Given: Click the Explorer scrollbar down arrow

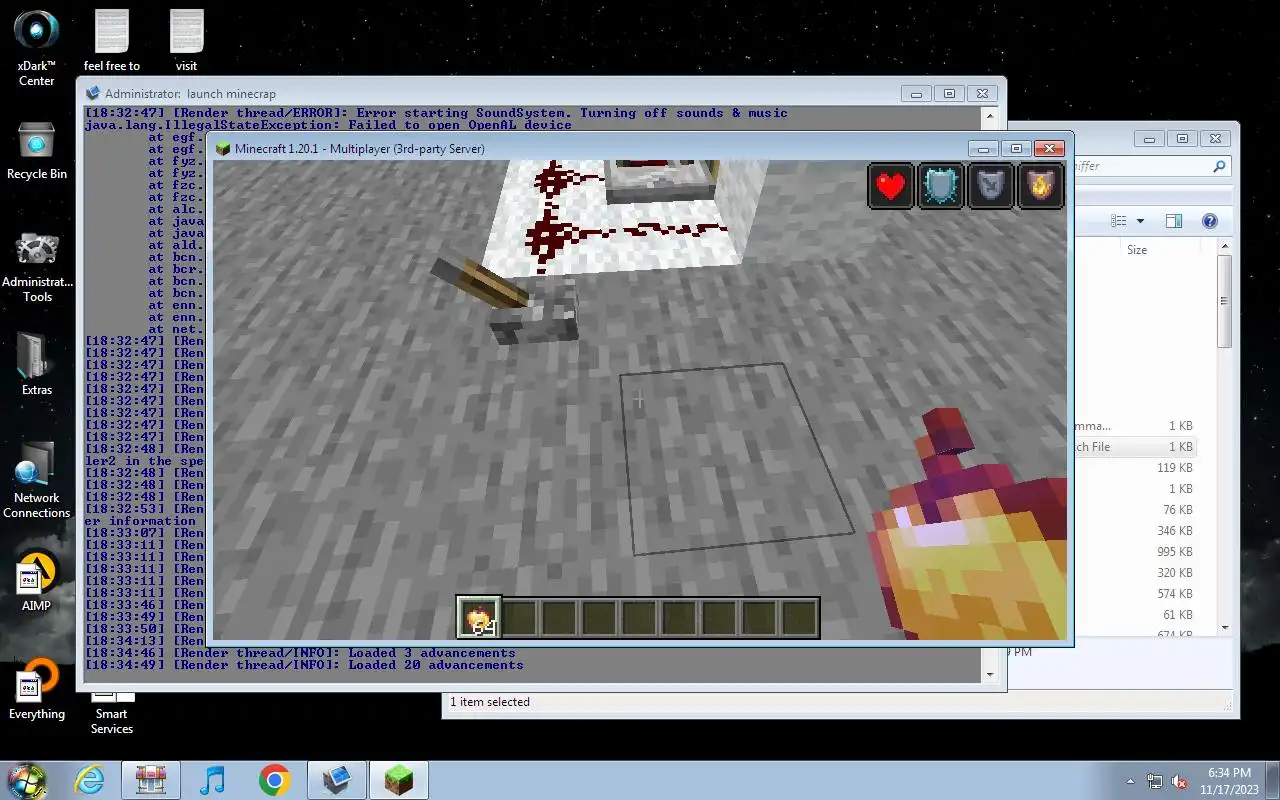Looking at the screenshot, I should pyautogui.click(x=1225, y=627).
